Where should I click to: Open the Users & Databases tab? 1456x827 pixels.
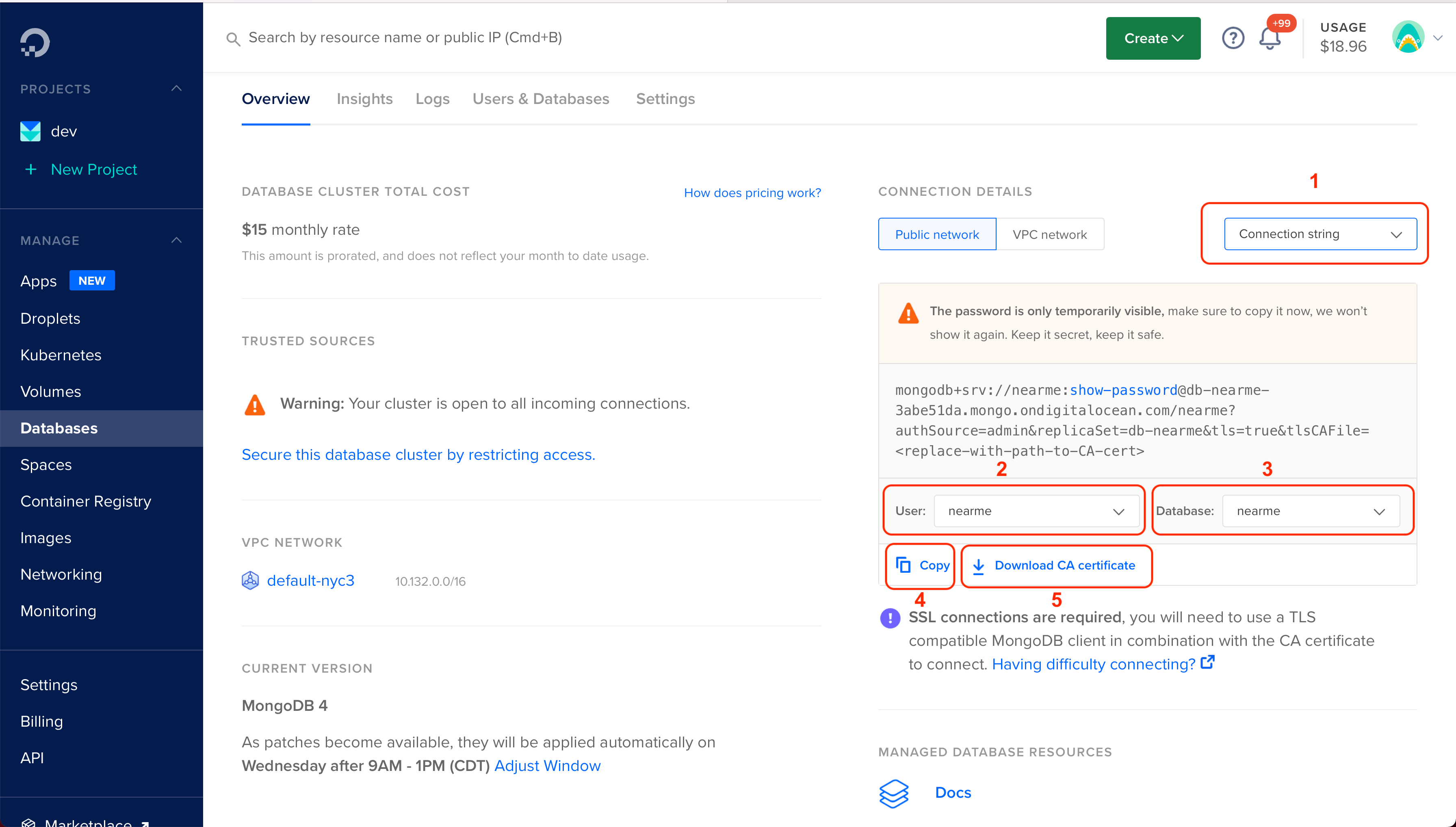(x=540, y=99)
